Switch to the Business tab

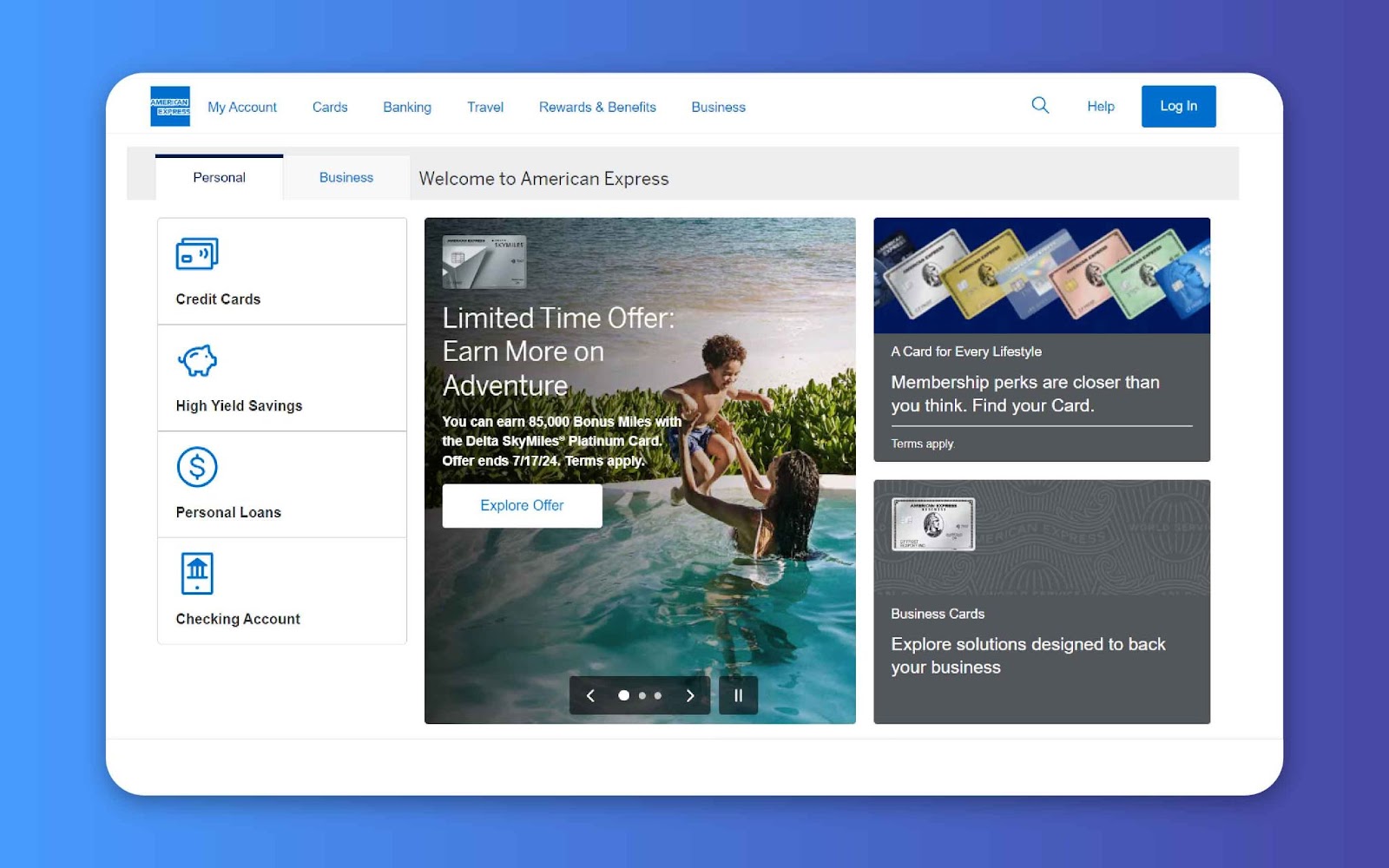click(x=346, y=177)
